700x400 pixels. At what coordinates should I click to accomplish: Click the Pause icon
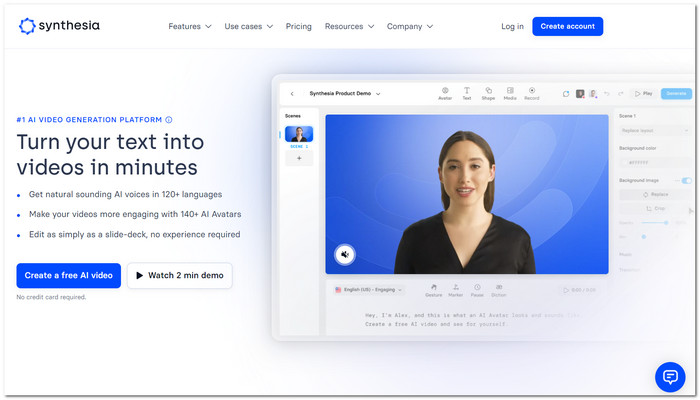(477, 290)
